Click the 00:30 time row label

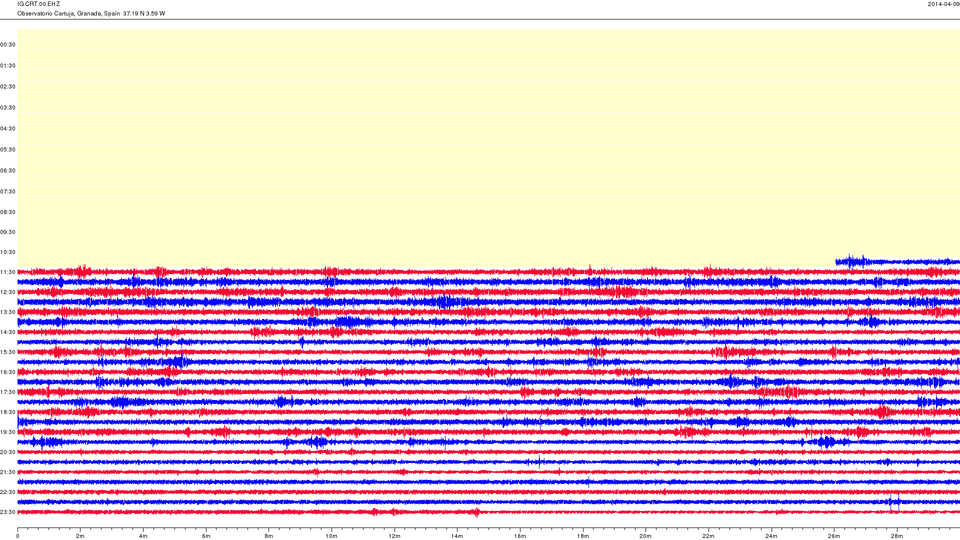8,45
